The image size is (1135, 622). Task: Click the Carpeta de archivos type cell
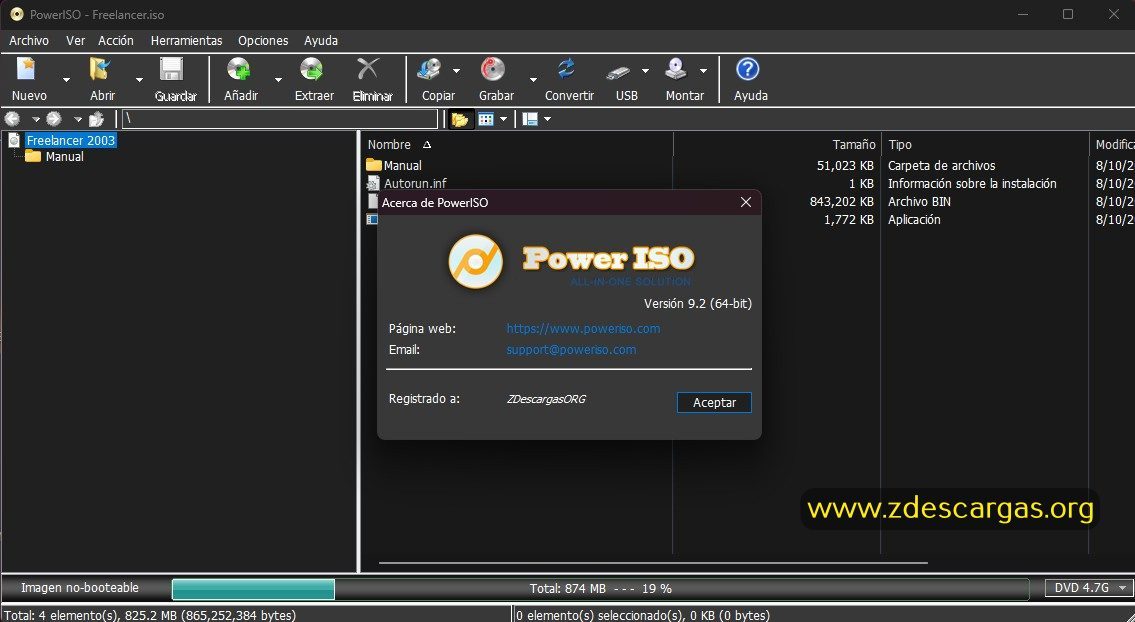942,166
